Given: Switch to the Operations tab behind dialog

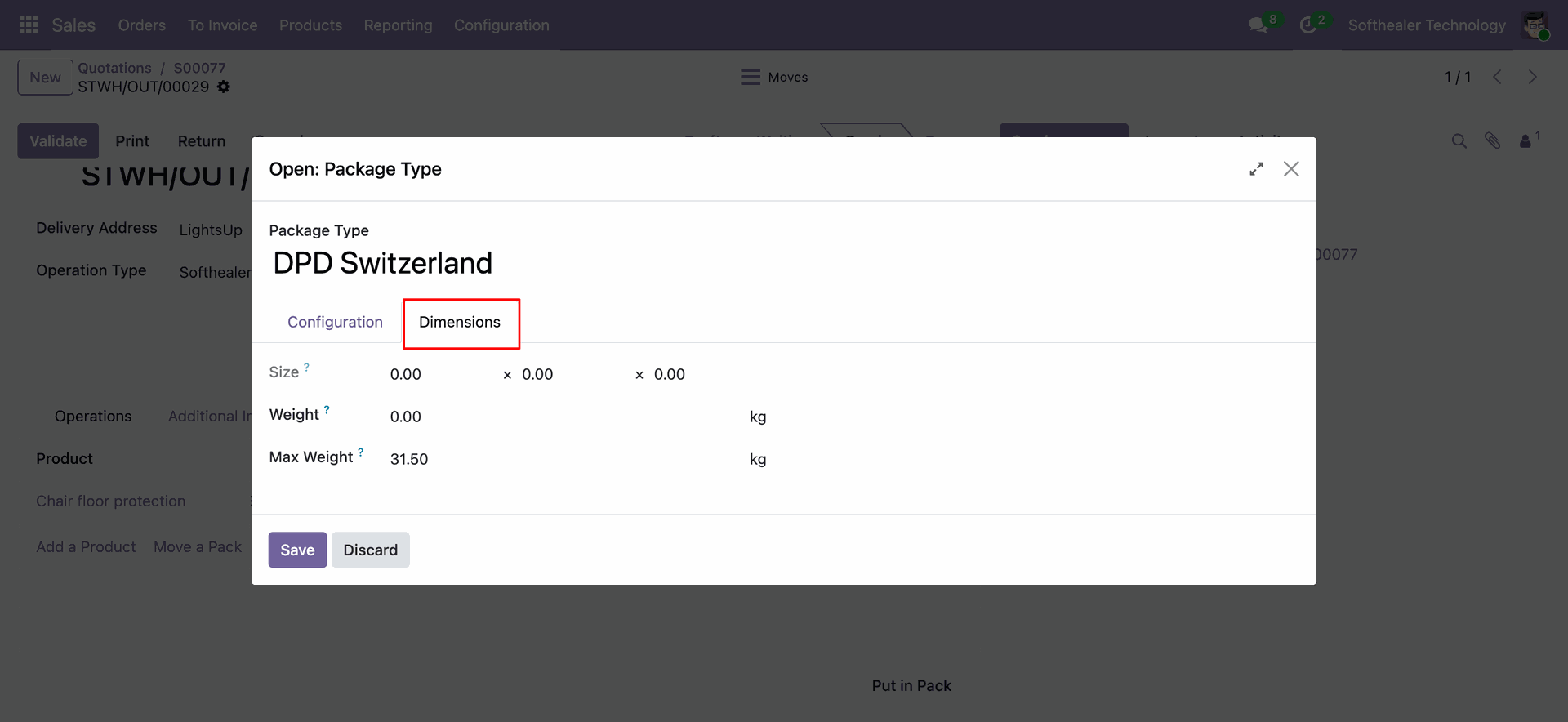Looking at the screenshot, I should point(93,417).
